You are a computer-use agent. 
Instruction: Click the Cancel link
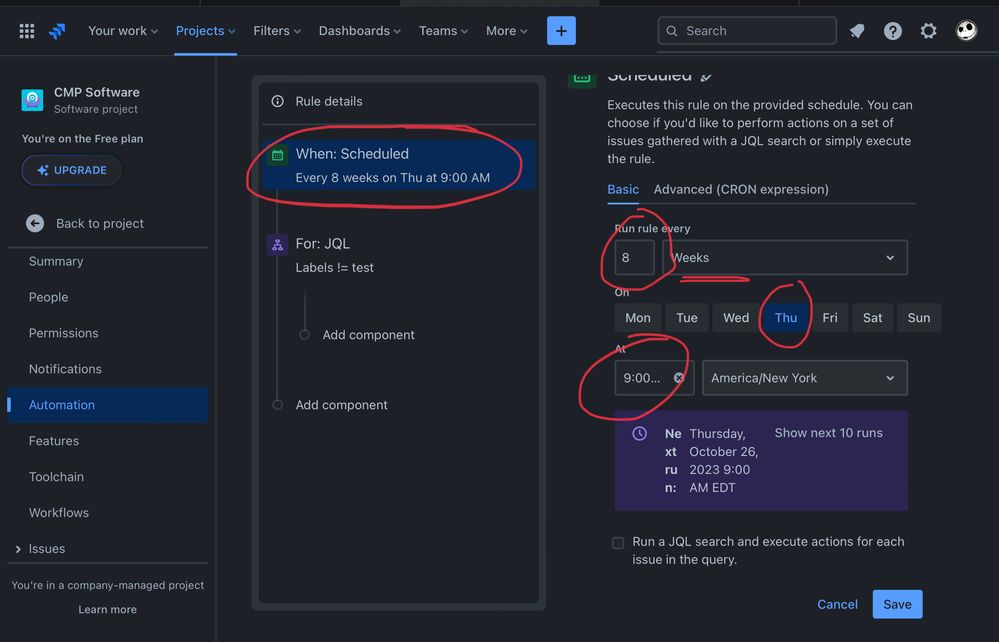(x=837, y=604)
